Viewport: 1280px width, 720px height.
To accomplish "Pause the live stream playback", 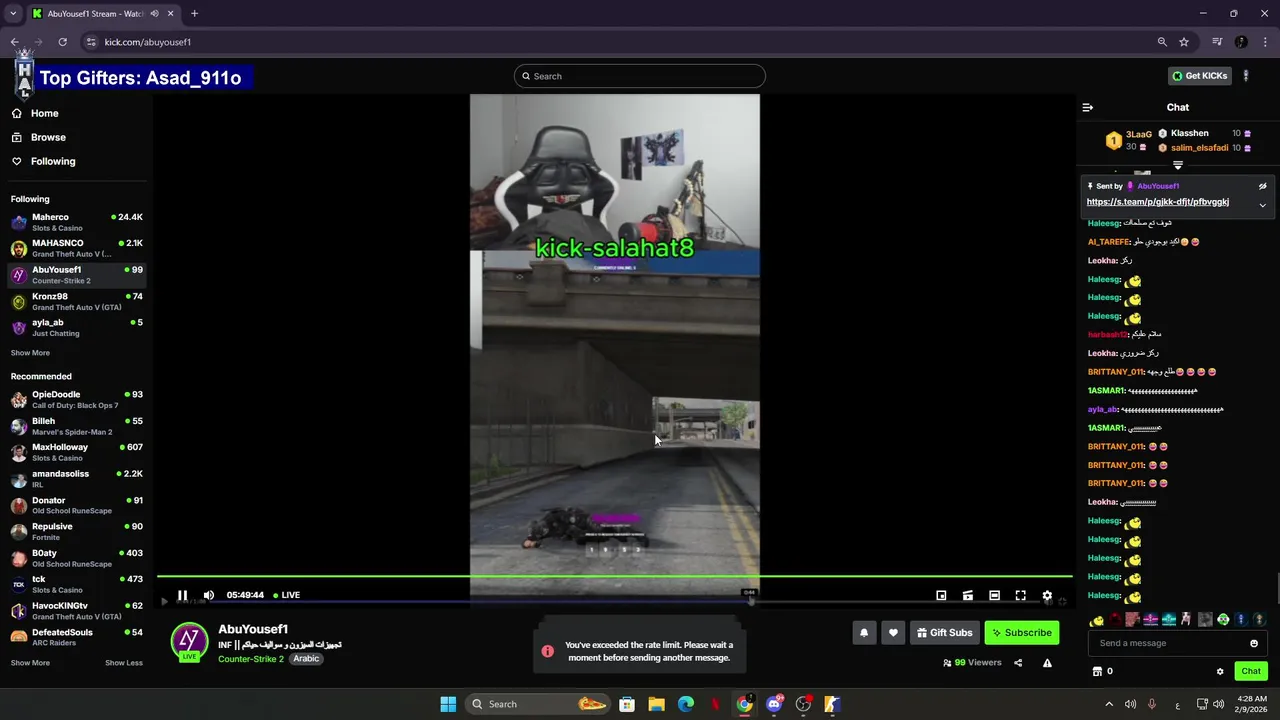I will (182, 595).
